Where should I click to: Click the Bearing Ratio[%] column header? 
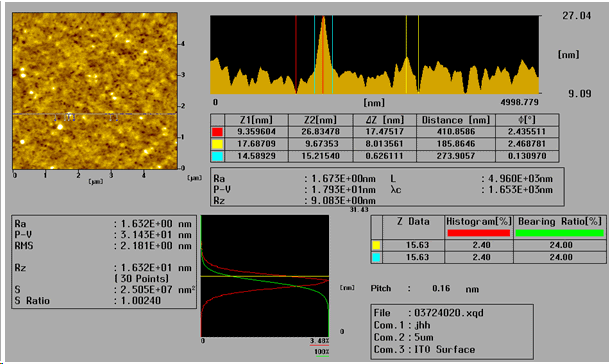(x=560, y=221)
